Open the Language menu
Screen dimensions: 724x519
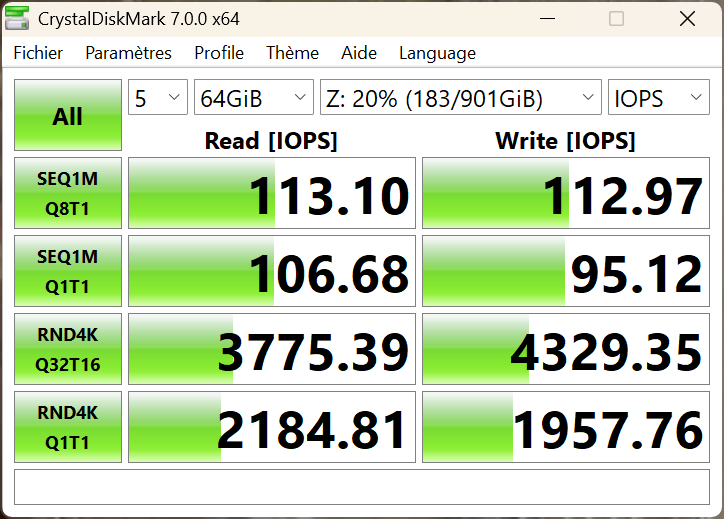pos(437,53)
